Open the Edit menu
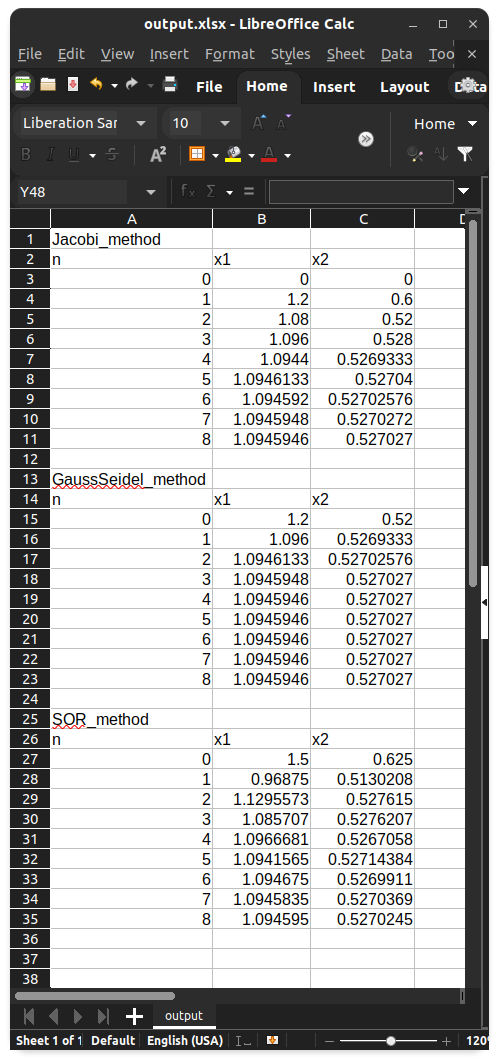499x1061 pixels. point(71,54)
